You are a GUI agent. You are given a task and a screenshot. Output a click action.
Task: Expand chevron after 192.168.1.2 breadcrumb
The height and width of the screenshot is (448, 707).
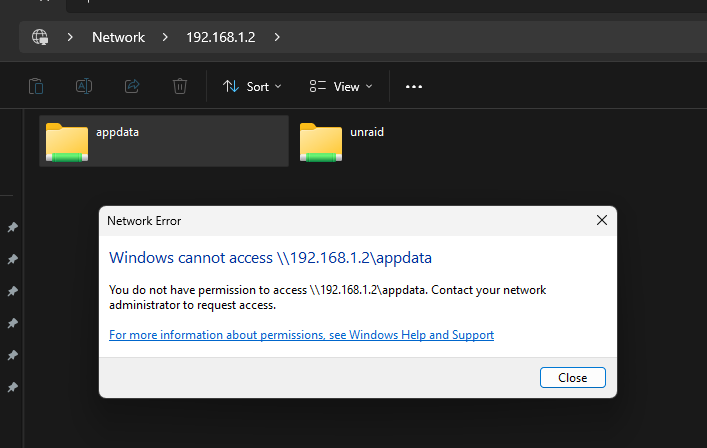click(x=277, y=37)
